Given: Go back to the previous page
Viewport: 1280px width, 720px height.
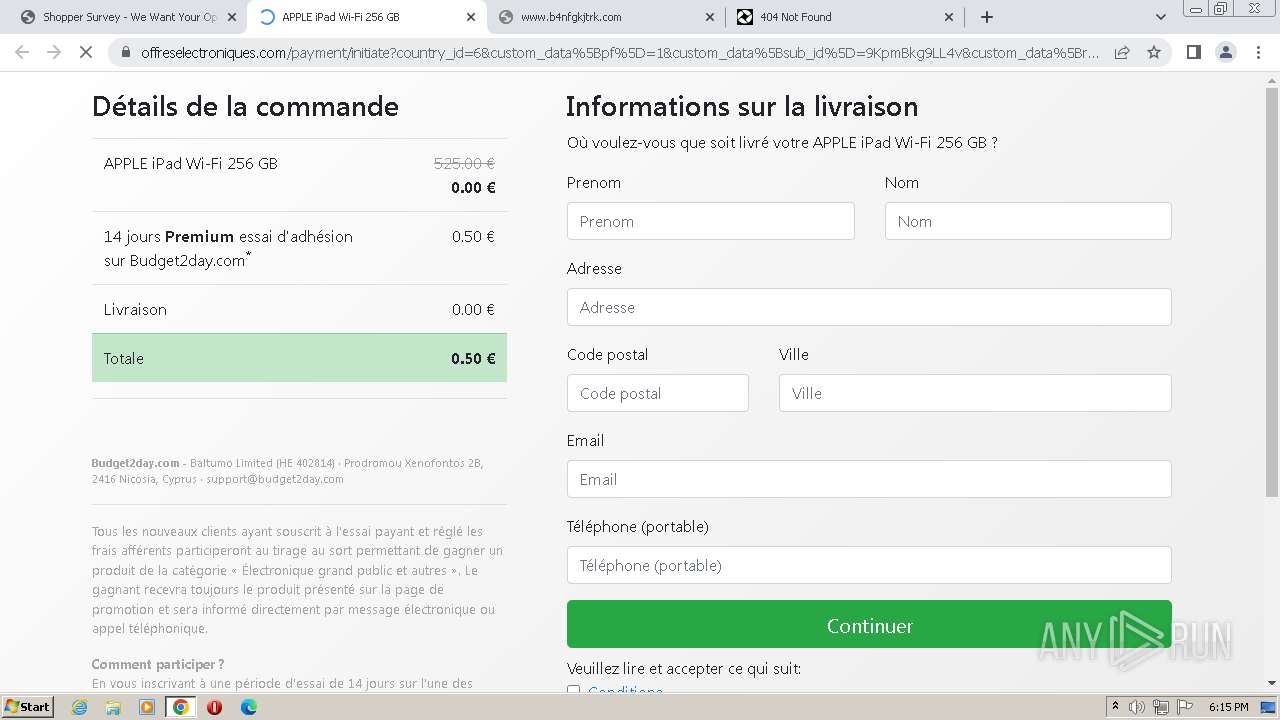Looking at the screenshot, I should 22,52.
